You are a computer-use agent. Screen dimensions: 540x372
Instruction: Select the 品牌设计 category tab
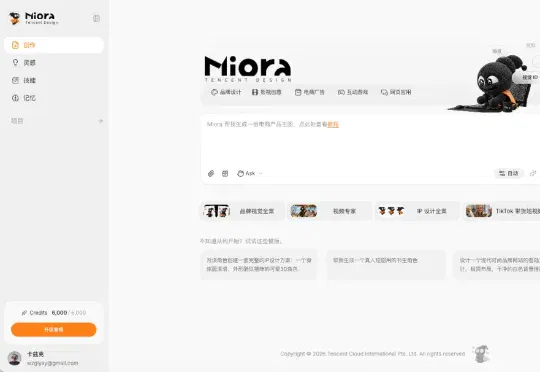click(226, 92)
